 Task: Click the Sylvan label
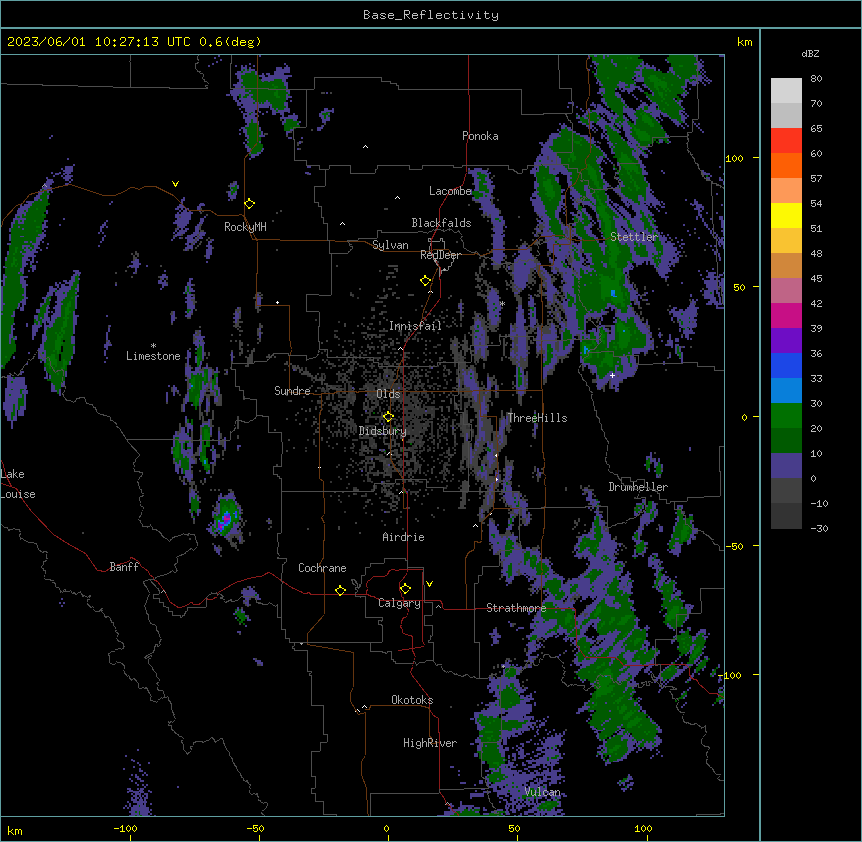pyautogui.click(x=390, y=245)
